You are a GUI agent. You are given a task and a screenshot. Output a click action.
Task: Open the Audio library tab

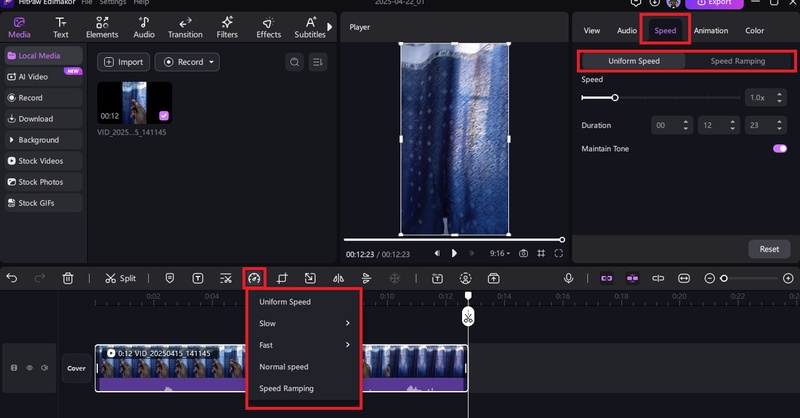coord(144,28)
